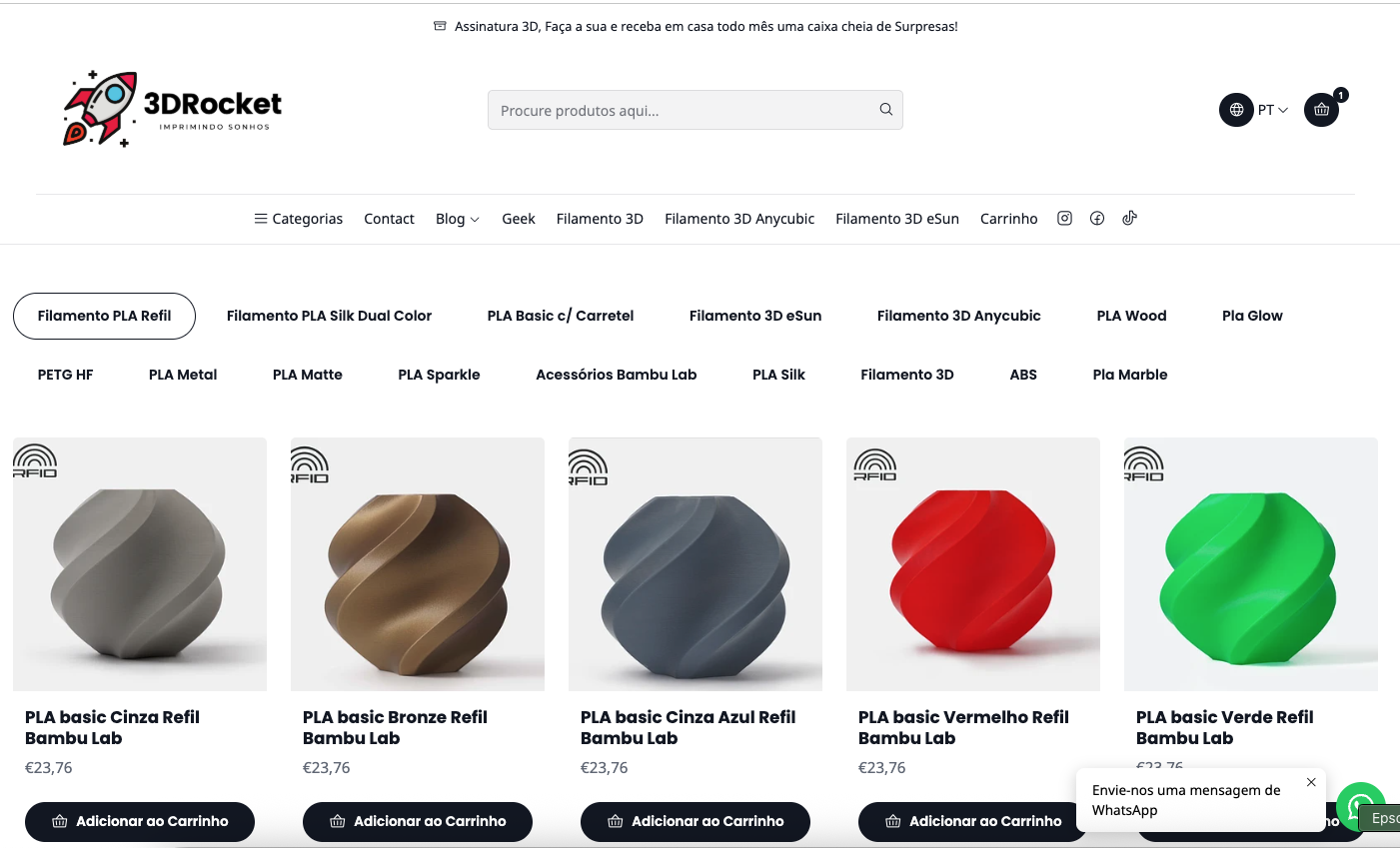
Task: Dismiss the WhatsApp message popup
Action: tap(1311, 782)
